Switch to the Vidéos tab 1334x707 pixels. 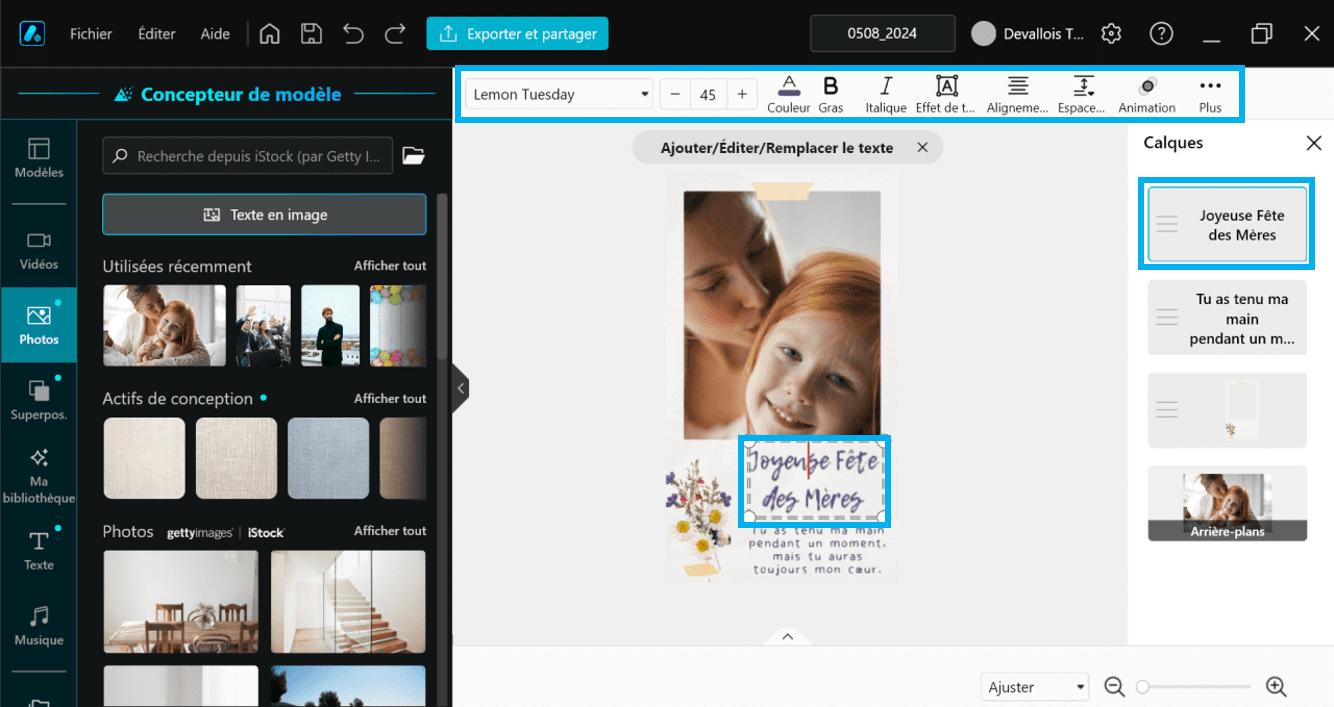click(39, 249)
